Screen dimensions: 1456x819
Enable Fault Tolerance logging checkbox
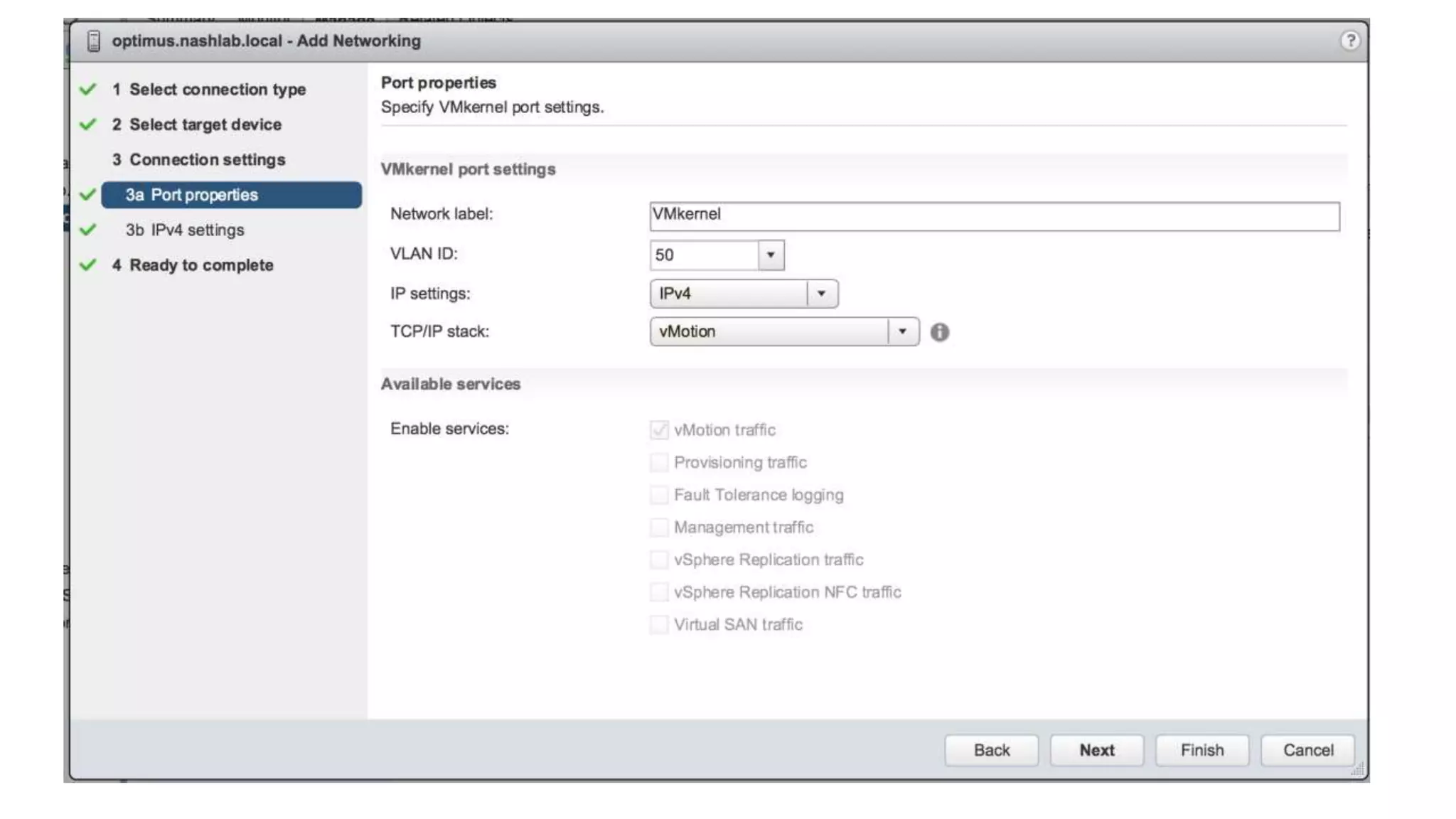[x=658, y=495]
